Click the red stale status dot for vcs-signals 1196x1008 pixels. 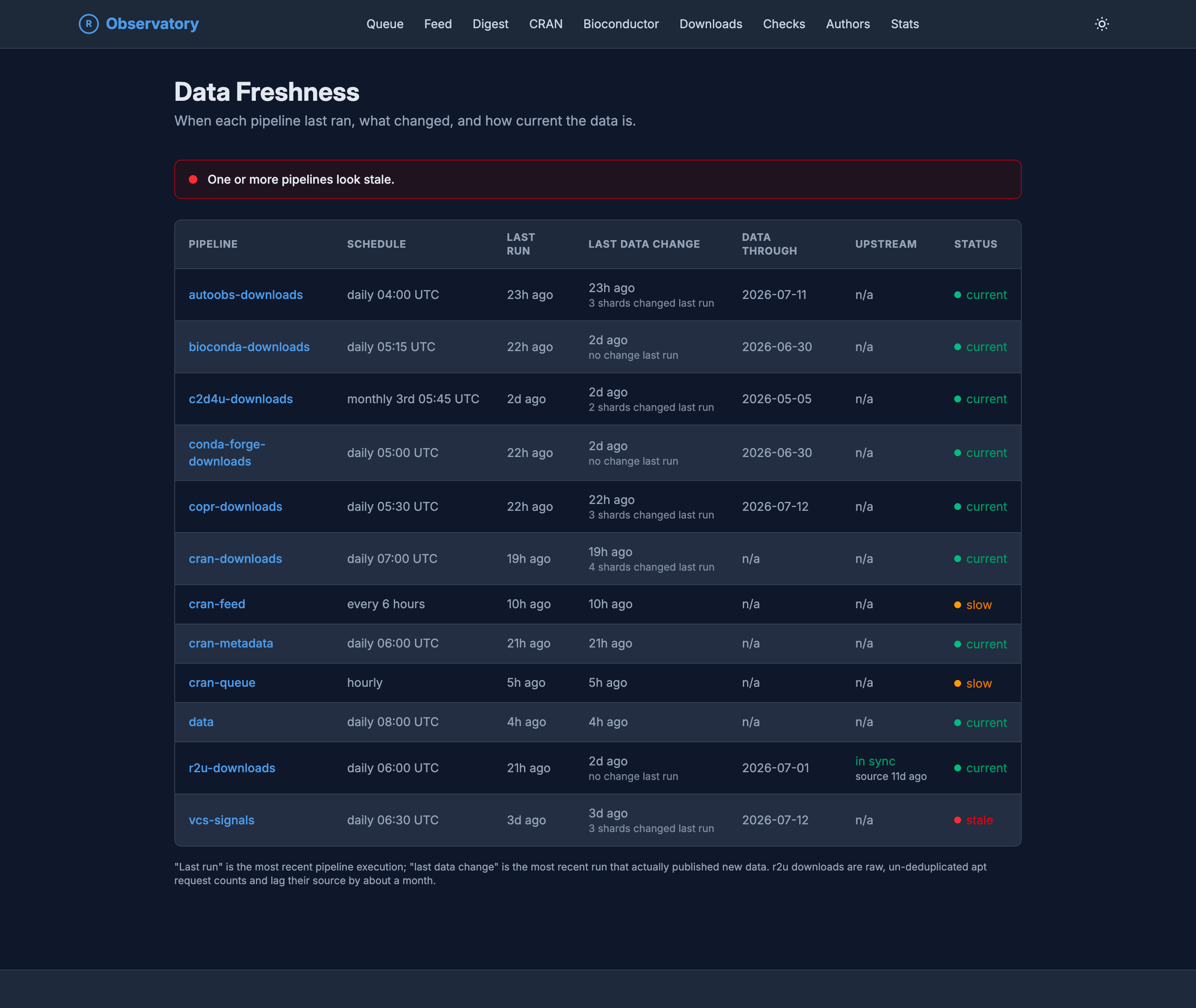pyautogui.click(x=958, y=820)
